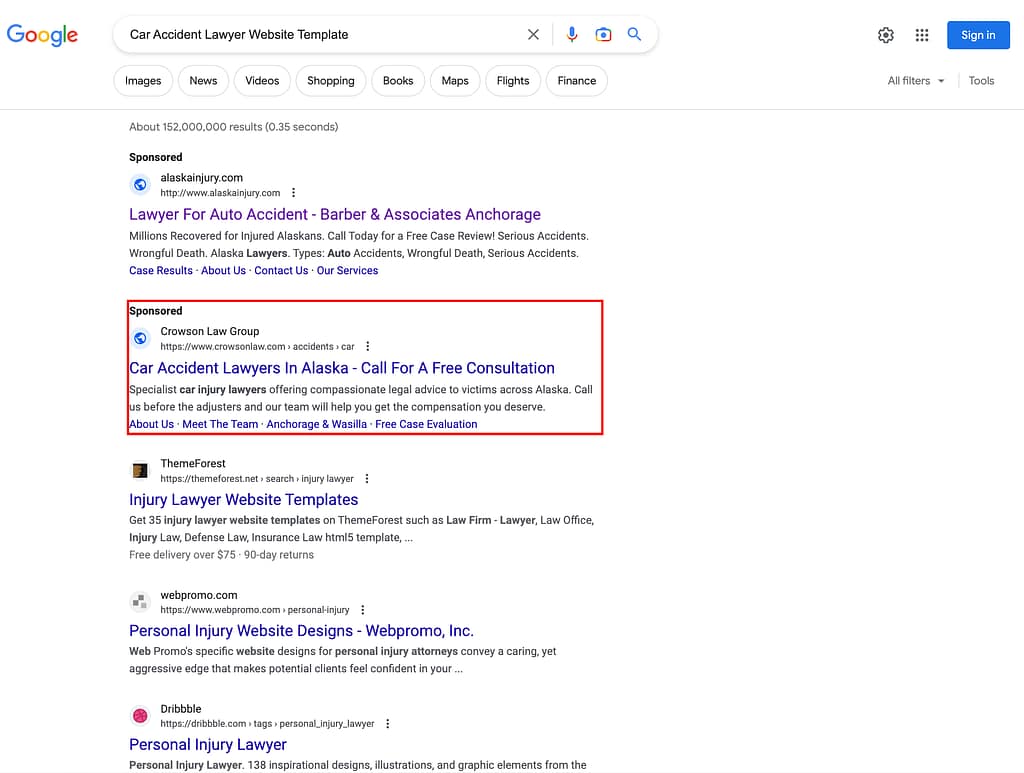This screenshot has height=773, width=1024.
Task: Switch to the Maps filter
Action: 455,81
